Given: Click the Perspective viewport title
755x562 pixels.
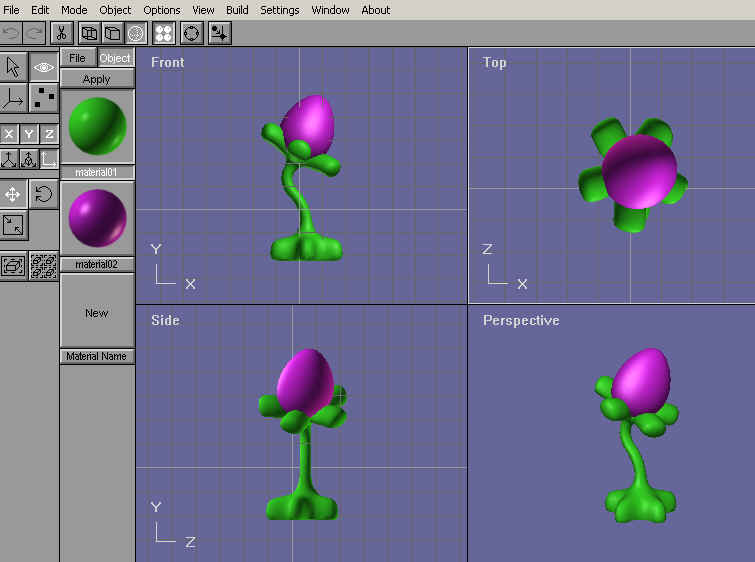Looking at the screenshot, I should 521,321.
